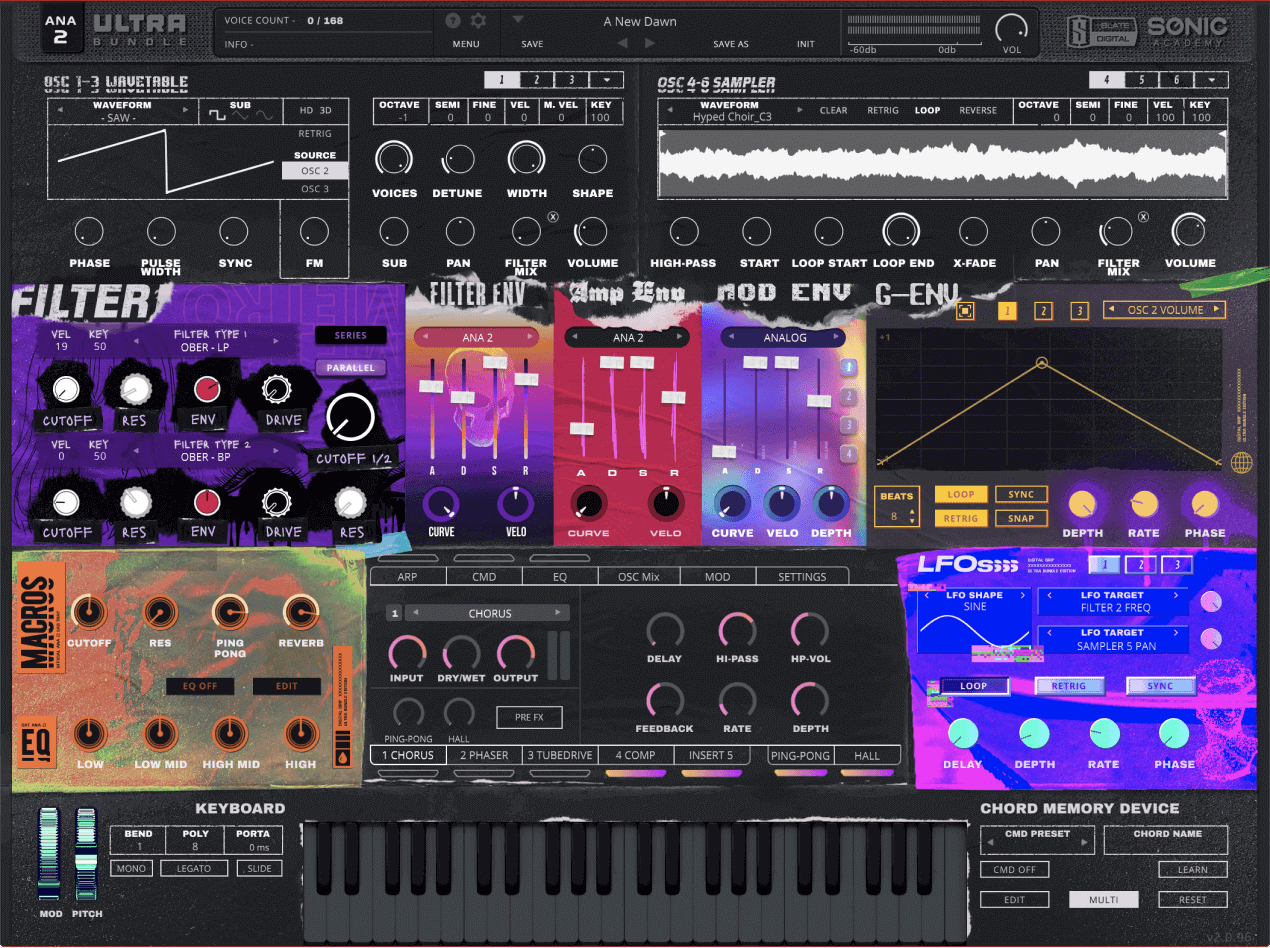1270x948 pixels.
Task: Open the settings gear in header
Action: click(x=478, y=20)
